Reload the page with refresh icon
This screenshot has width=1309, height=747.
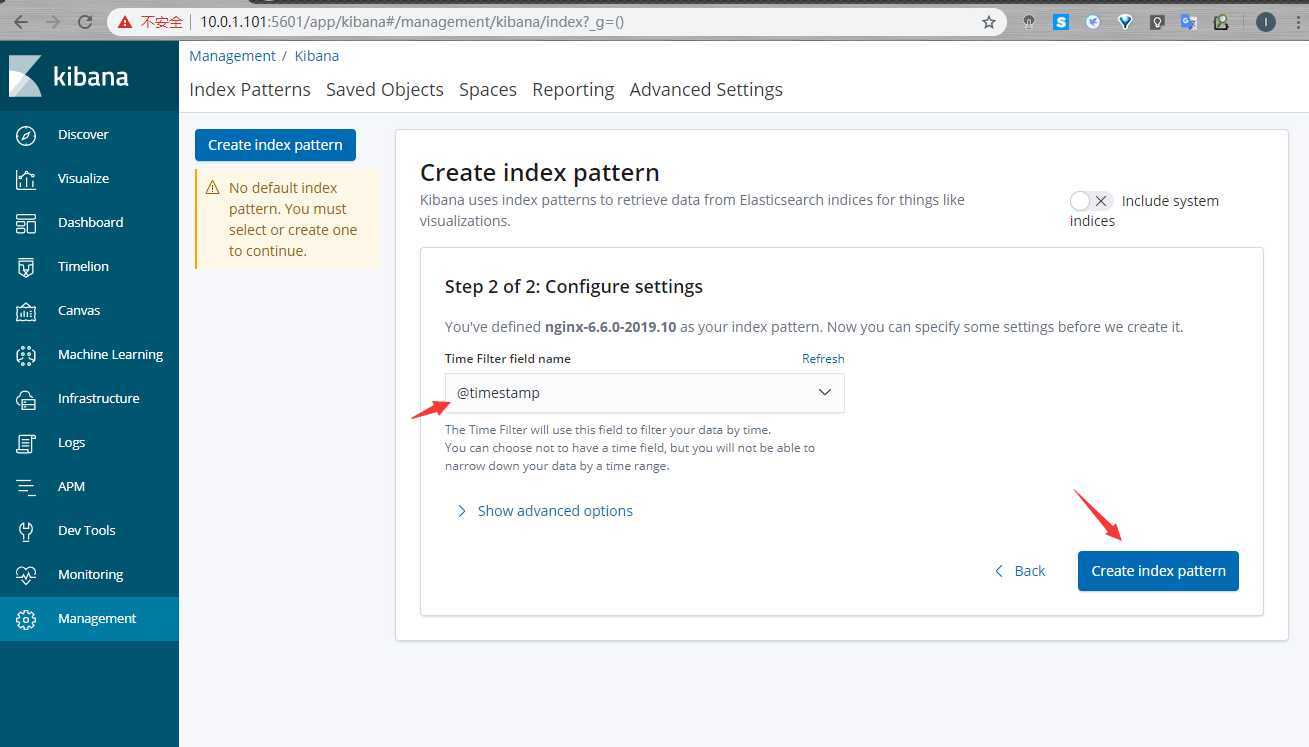point(85,21)
